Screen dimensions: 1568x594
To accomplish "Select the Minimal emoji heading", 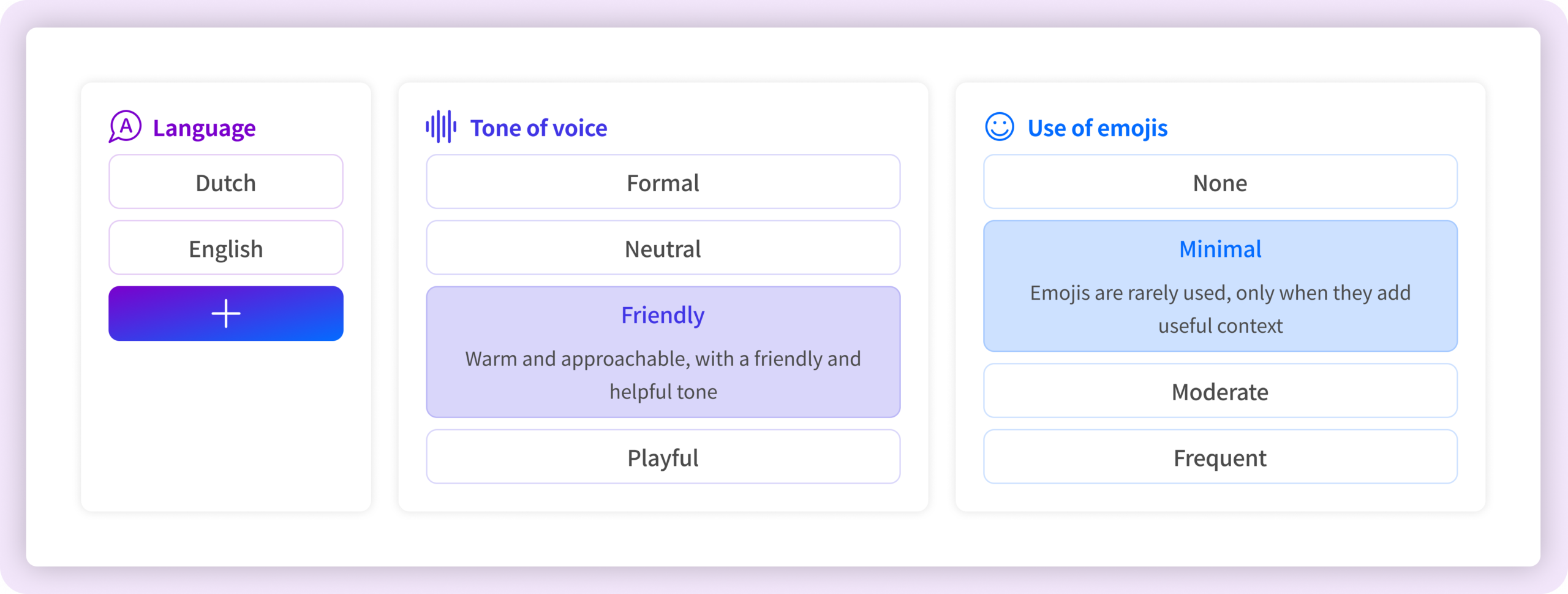I will click(x=1219, y=249).
